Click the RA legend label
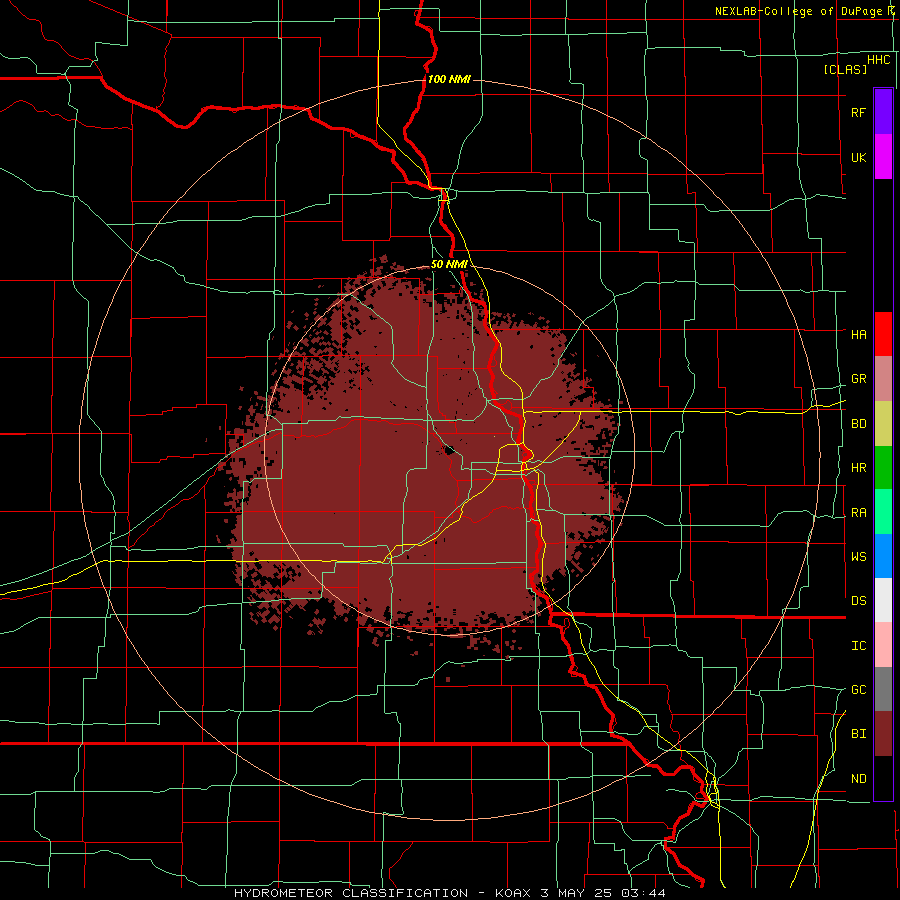The width and height of the screenshot is (900, 900). click(859, 513)
